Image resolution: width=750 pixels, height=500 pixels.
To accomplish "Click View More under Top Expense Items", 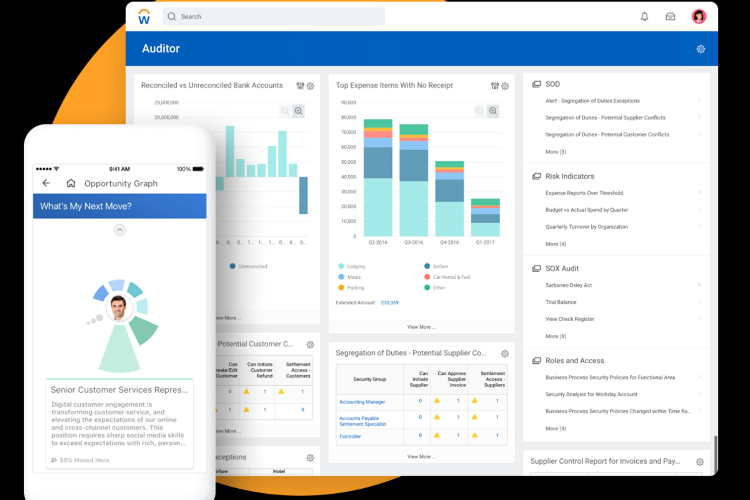I will click(x=421, y=327).
